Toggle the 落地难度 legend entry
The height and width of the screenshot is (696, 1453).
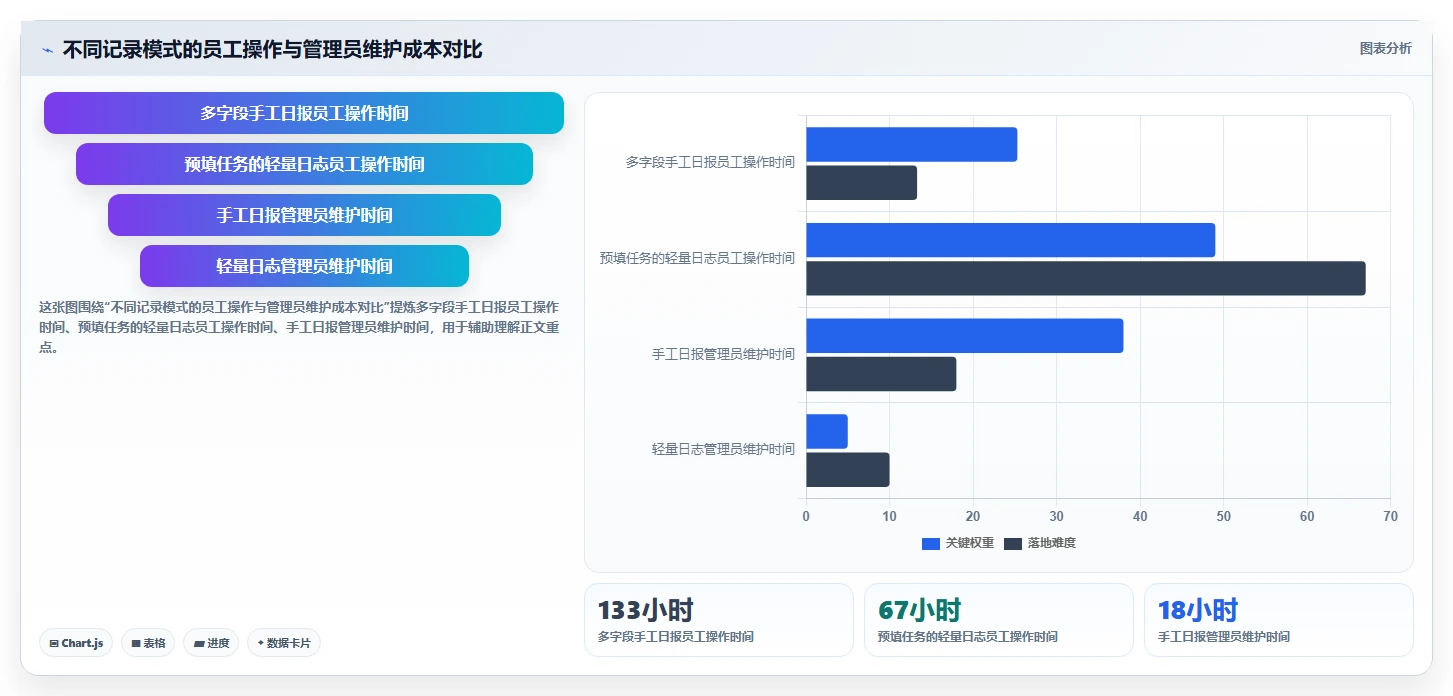(1039, 543)
